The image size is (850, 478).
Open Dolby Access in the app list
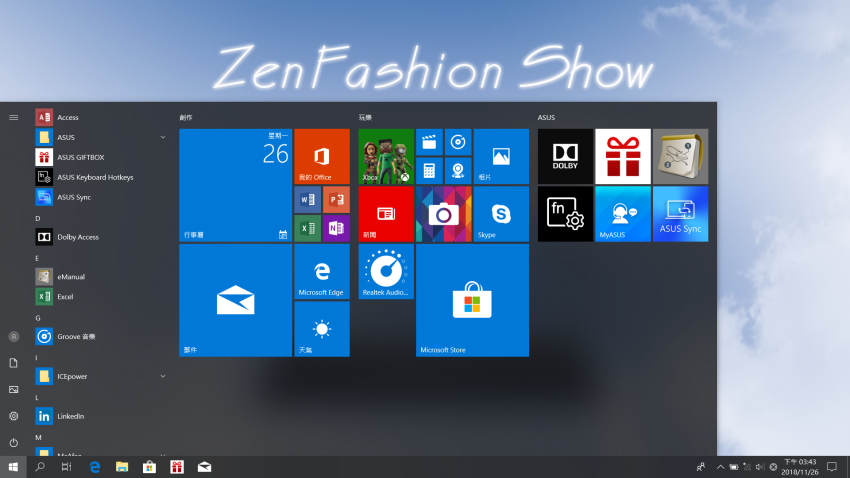(100, 237)
